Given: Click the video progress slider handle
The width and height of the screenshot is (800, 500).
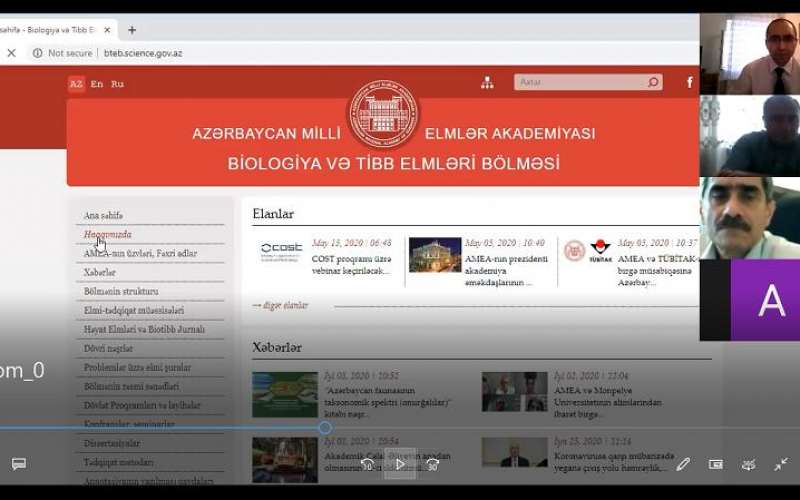Looking at the screenshot, I should (325, 428).
